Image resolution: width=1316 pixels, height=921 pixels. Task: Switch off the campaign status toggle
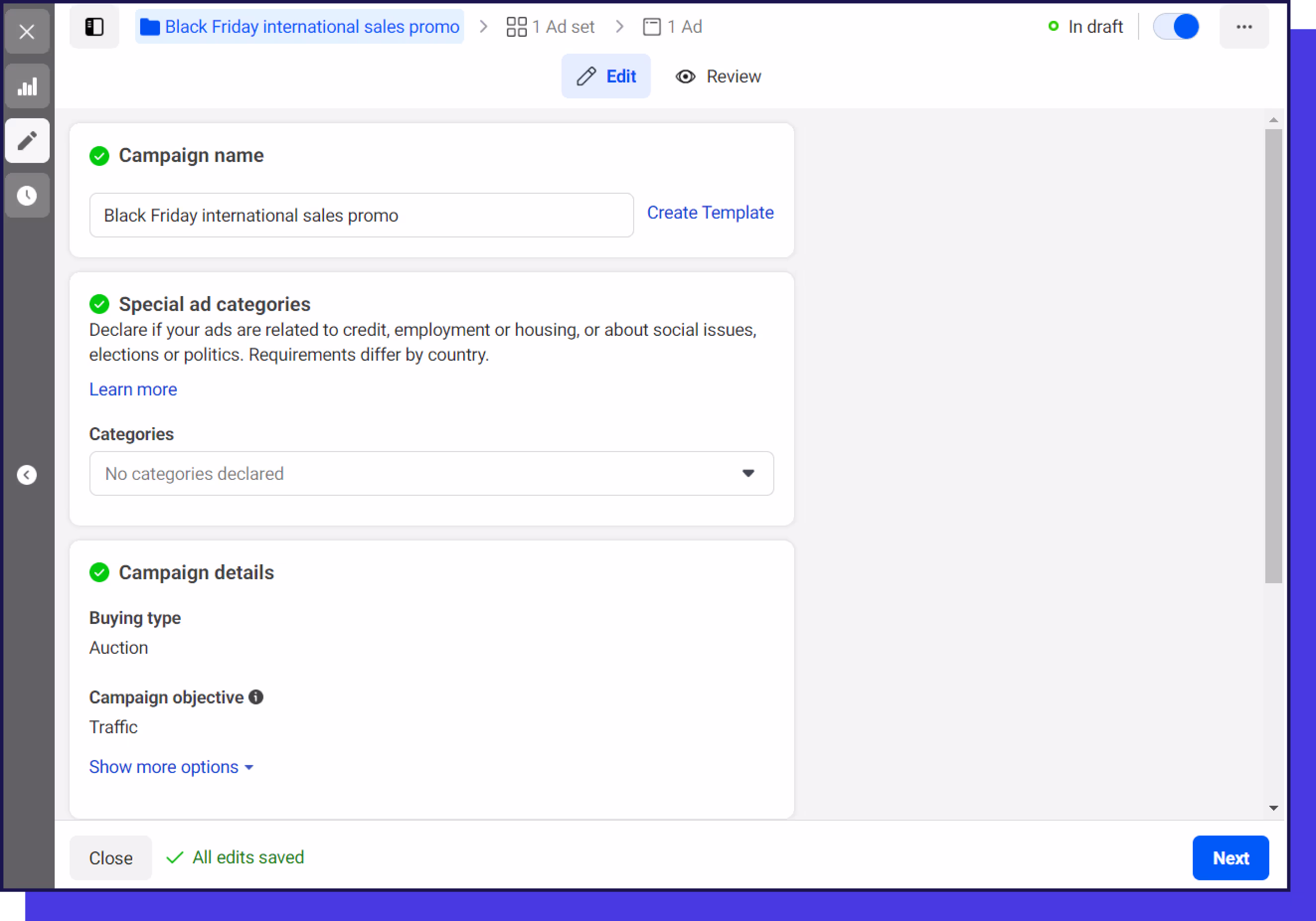[1175, 26]
